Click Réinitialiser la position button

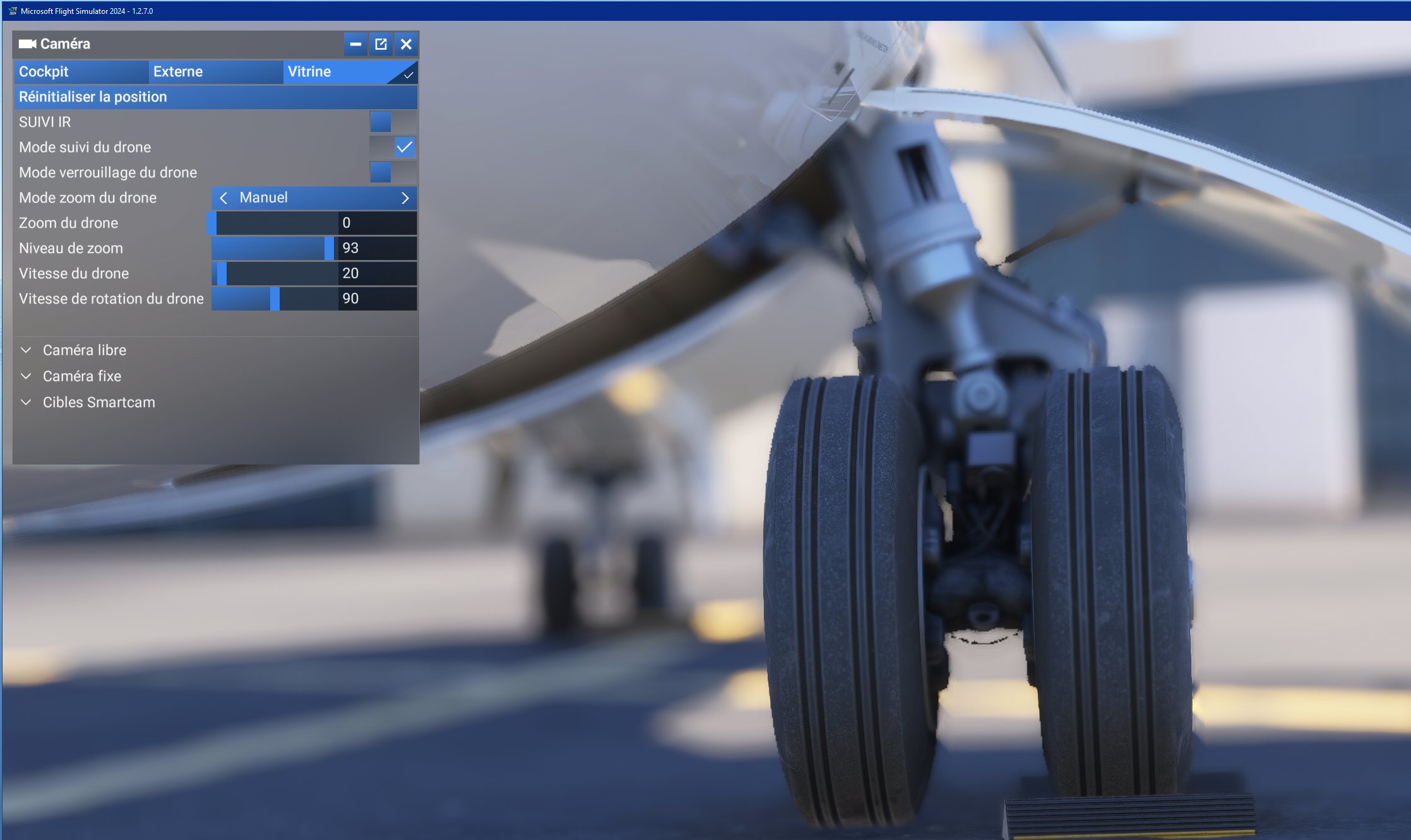(x=216, y=97)
